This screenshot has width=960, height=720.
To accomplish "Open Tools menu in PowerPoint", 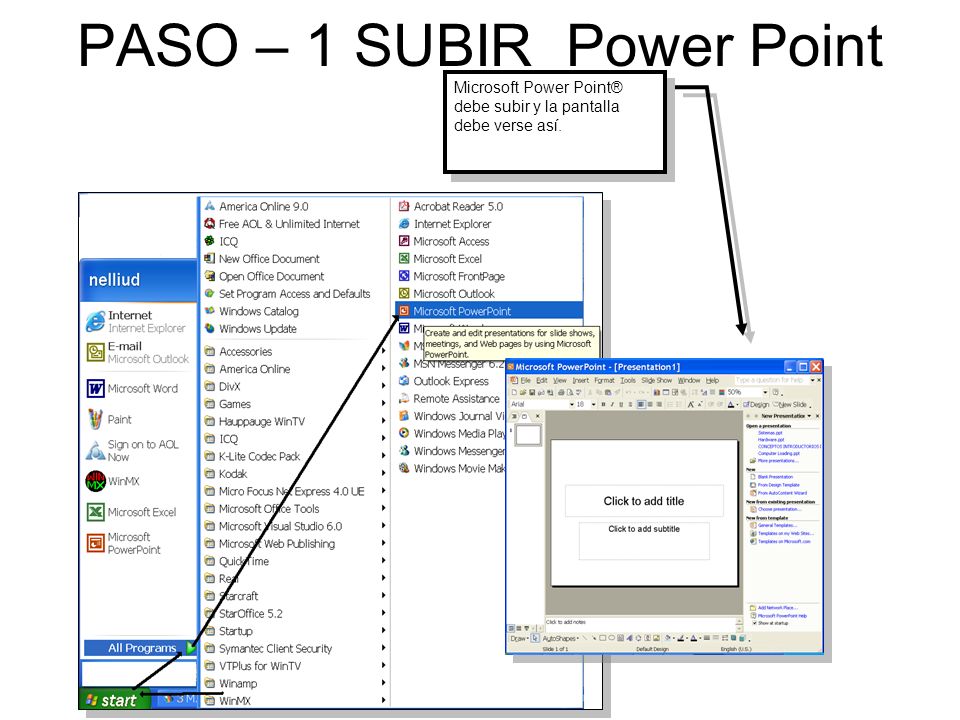I will pyautogui.click(x=628, y=380).
